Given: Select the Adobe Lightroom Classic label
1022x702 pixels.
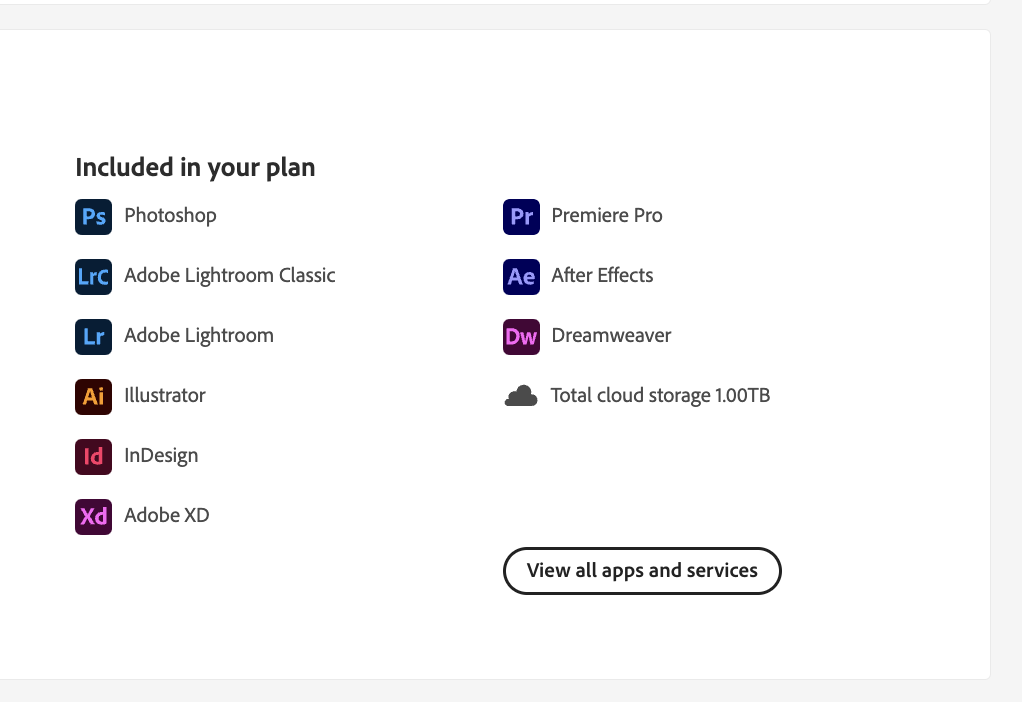Looking at the screenshot, I should pyautogui.click(x=229, y=276).
